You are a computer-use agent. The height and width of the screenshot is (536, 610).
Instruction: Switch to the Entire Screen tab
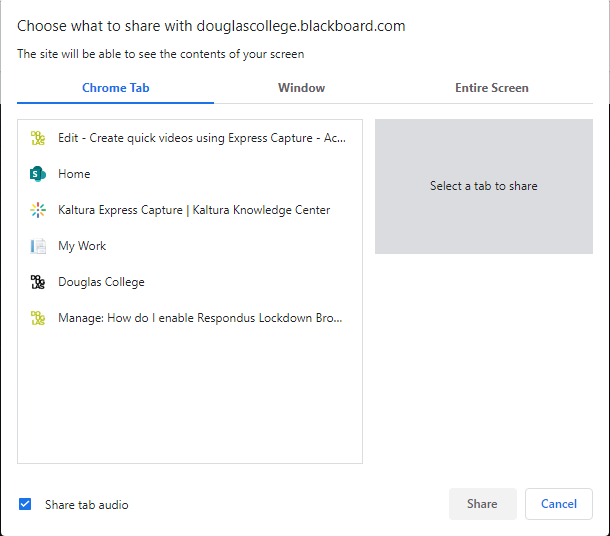click(491, 88)
